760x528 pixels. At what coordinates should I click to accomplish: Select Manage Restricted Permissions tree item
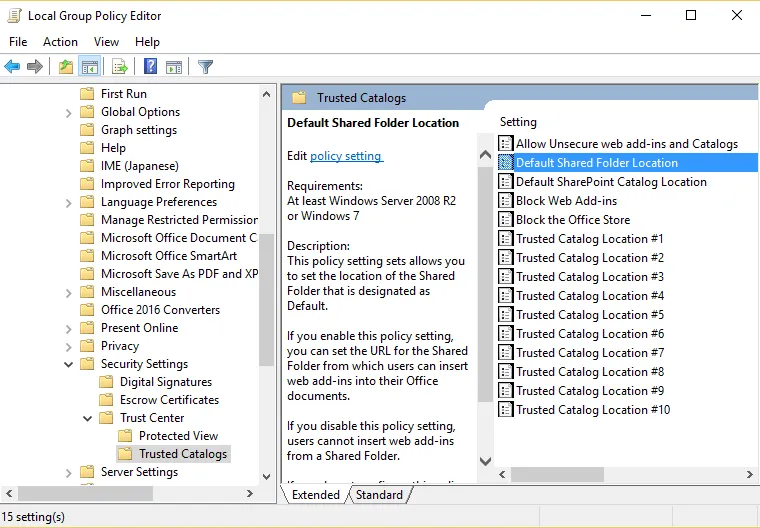[179, 220]
